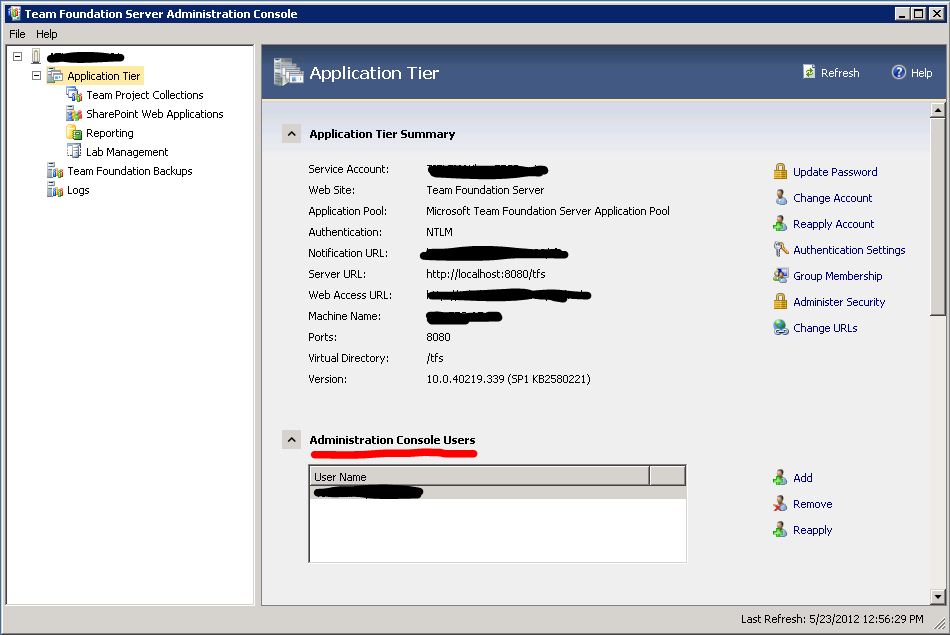Open the Administer Security link
Viewport: 950px width, 635px height.
click(839, 302)
